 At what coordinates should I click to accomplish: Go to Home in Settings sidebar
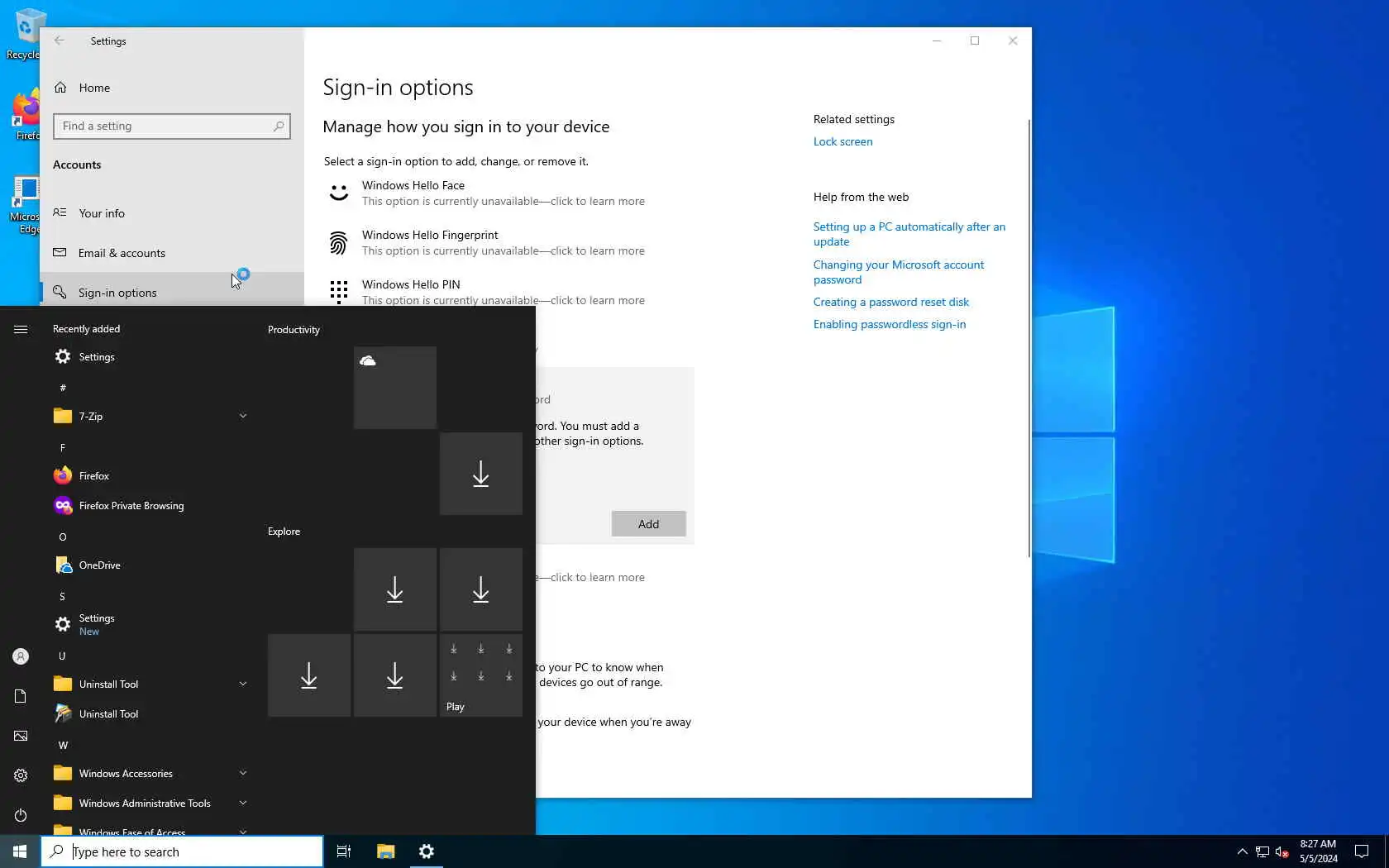pos(172,88)
